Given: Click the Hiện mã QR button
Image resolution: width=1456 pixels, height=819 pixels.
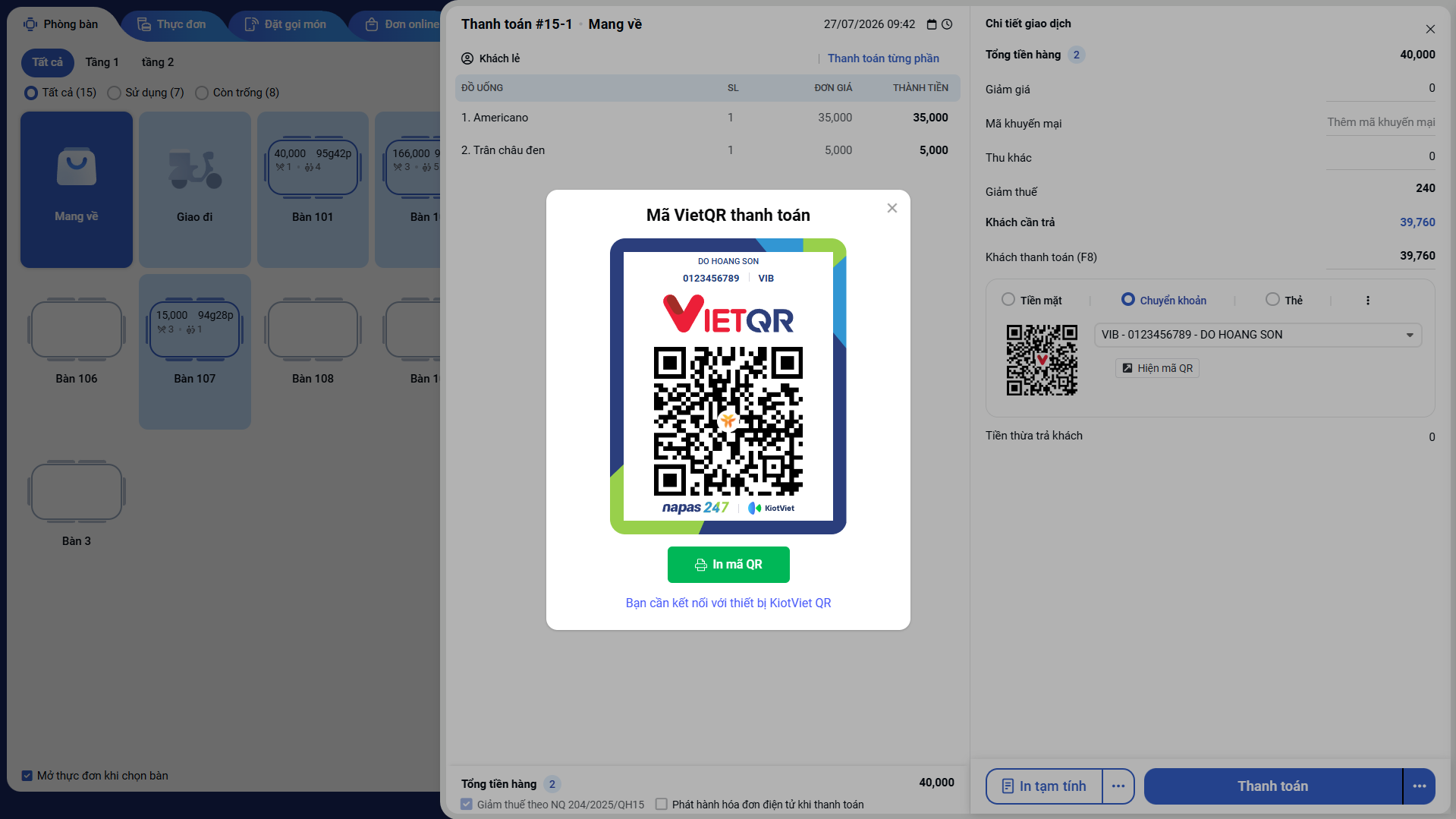Looking at the screenshot, I should tap(1157, 368).
